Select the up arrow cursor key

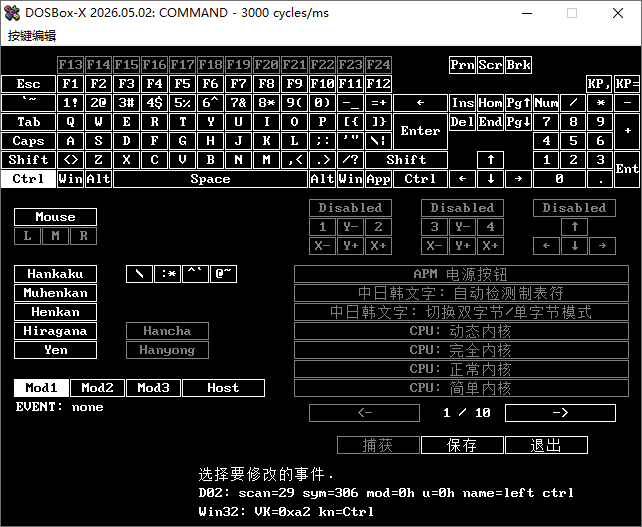click(x=491, y=160)
